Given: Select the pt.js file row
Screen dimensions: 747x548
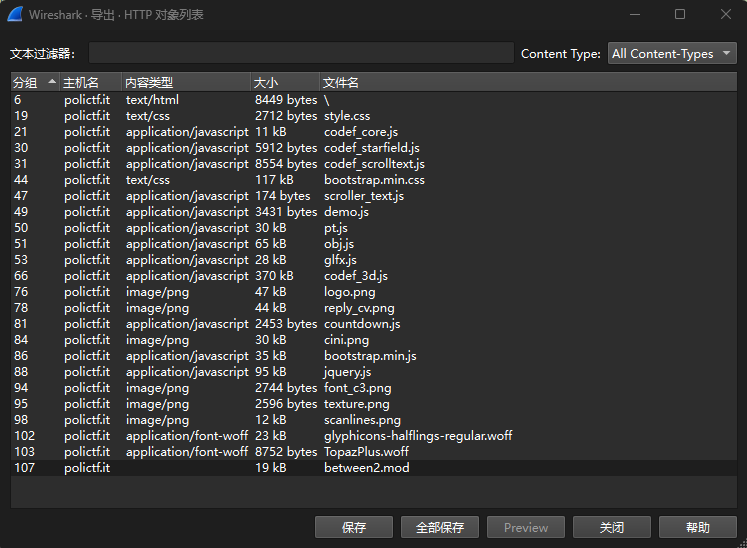Looking at the screenshot, I should 374,228.
